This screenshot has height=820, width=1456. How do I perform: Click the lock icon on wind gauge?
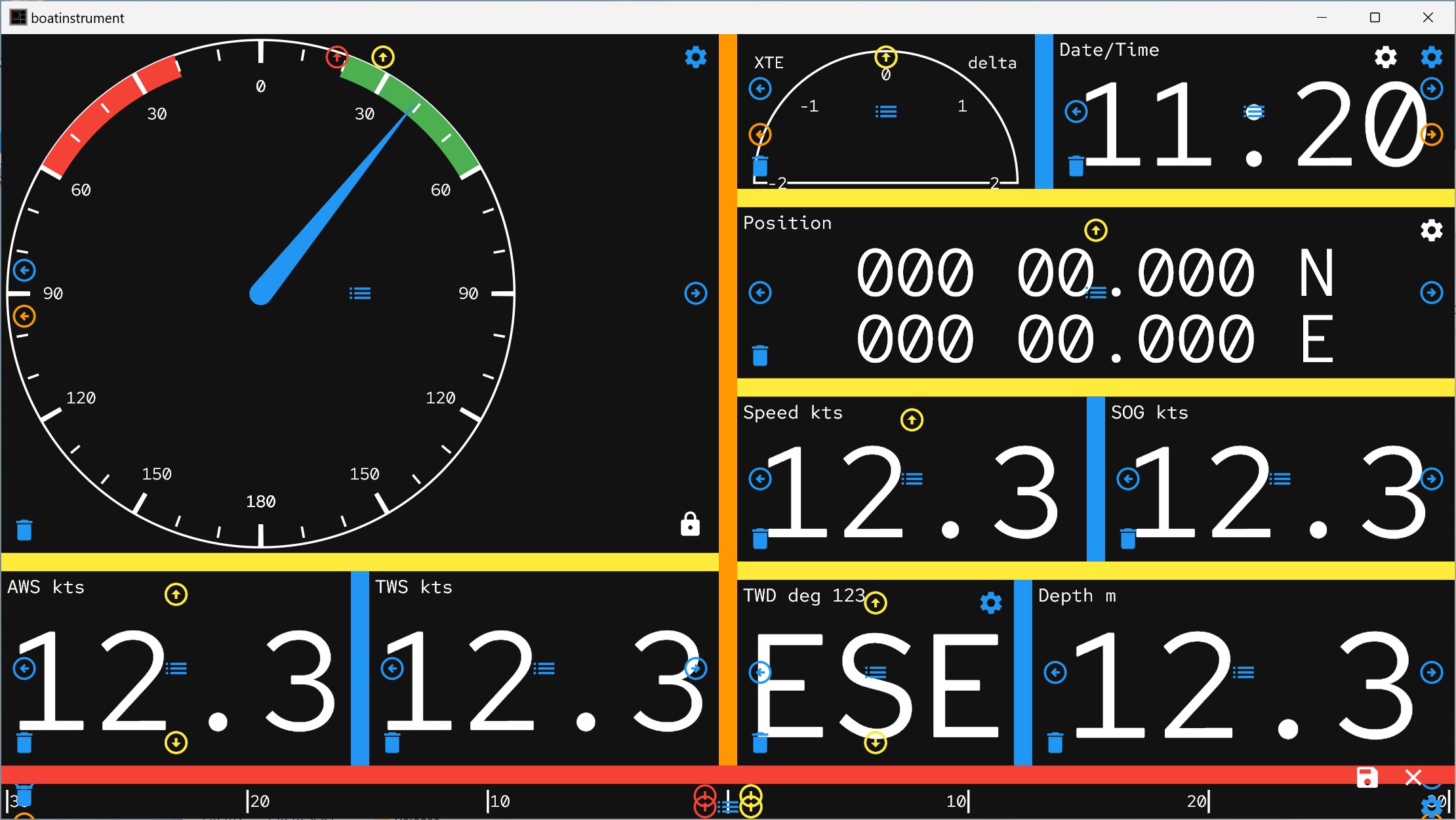[x=690, y=524]
